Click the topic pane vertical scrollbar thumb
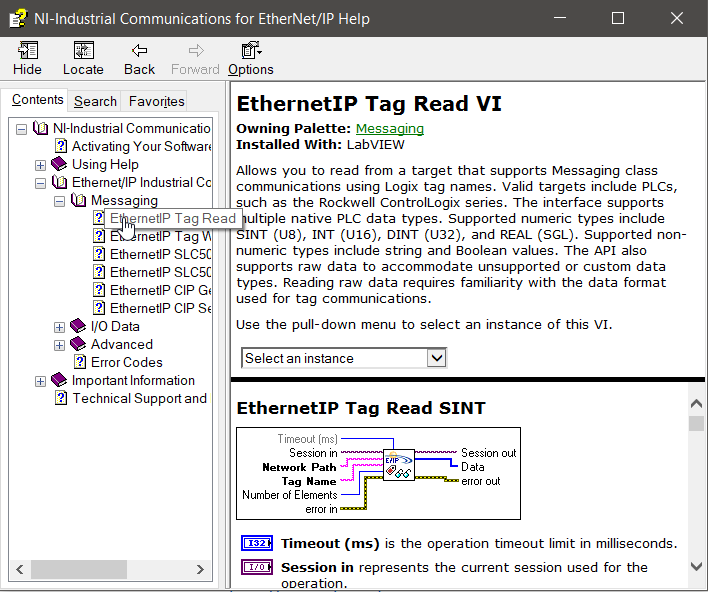The width and height of the screenshot is (708, 592). click(696, 423)
